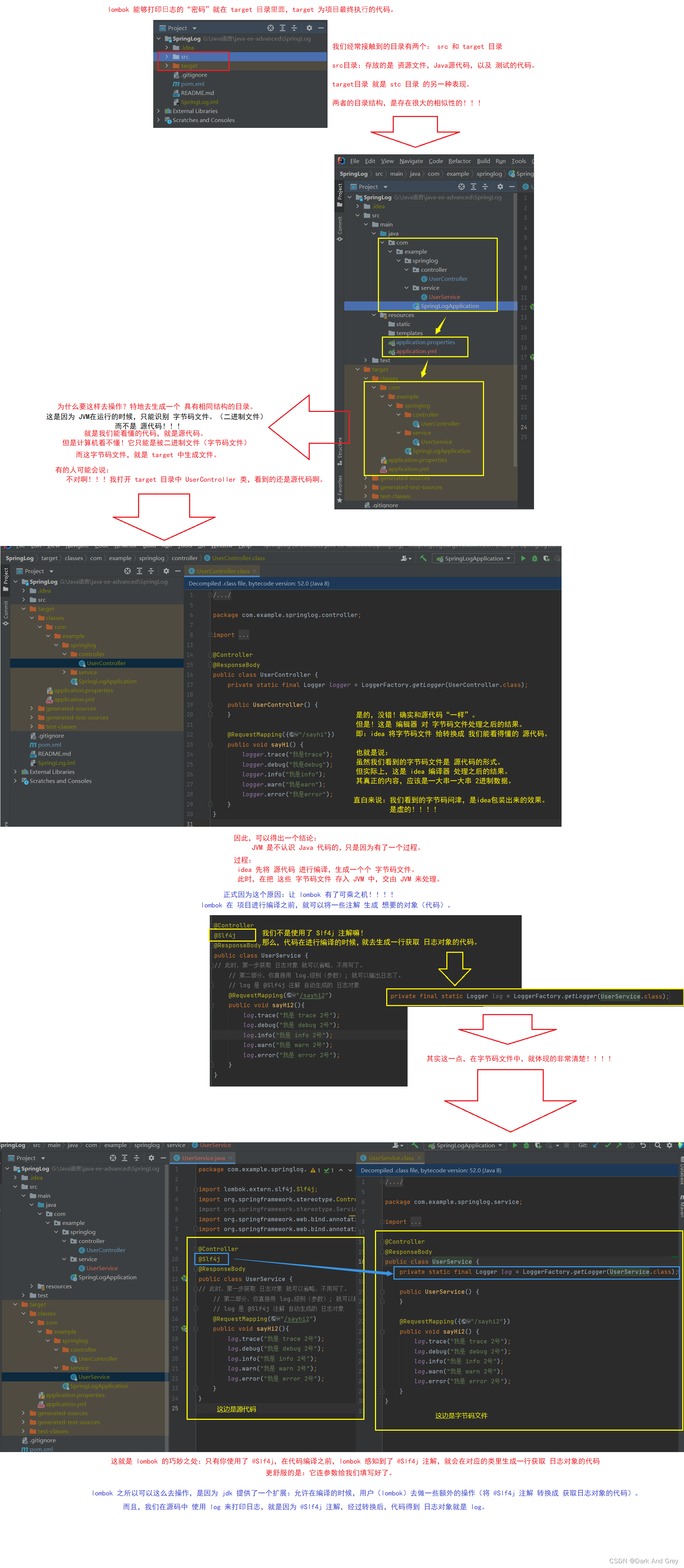Open the Refactor menu
Screen dimensions: 684x1568
pyautogui.click(x=459, y=161)
